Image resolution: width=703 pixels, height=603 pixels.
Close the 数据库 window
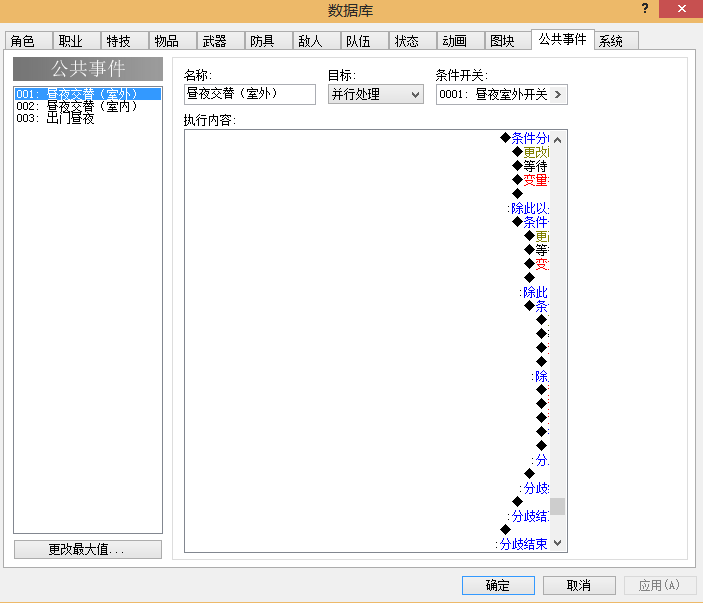681,9
